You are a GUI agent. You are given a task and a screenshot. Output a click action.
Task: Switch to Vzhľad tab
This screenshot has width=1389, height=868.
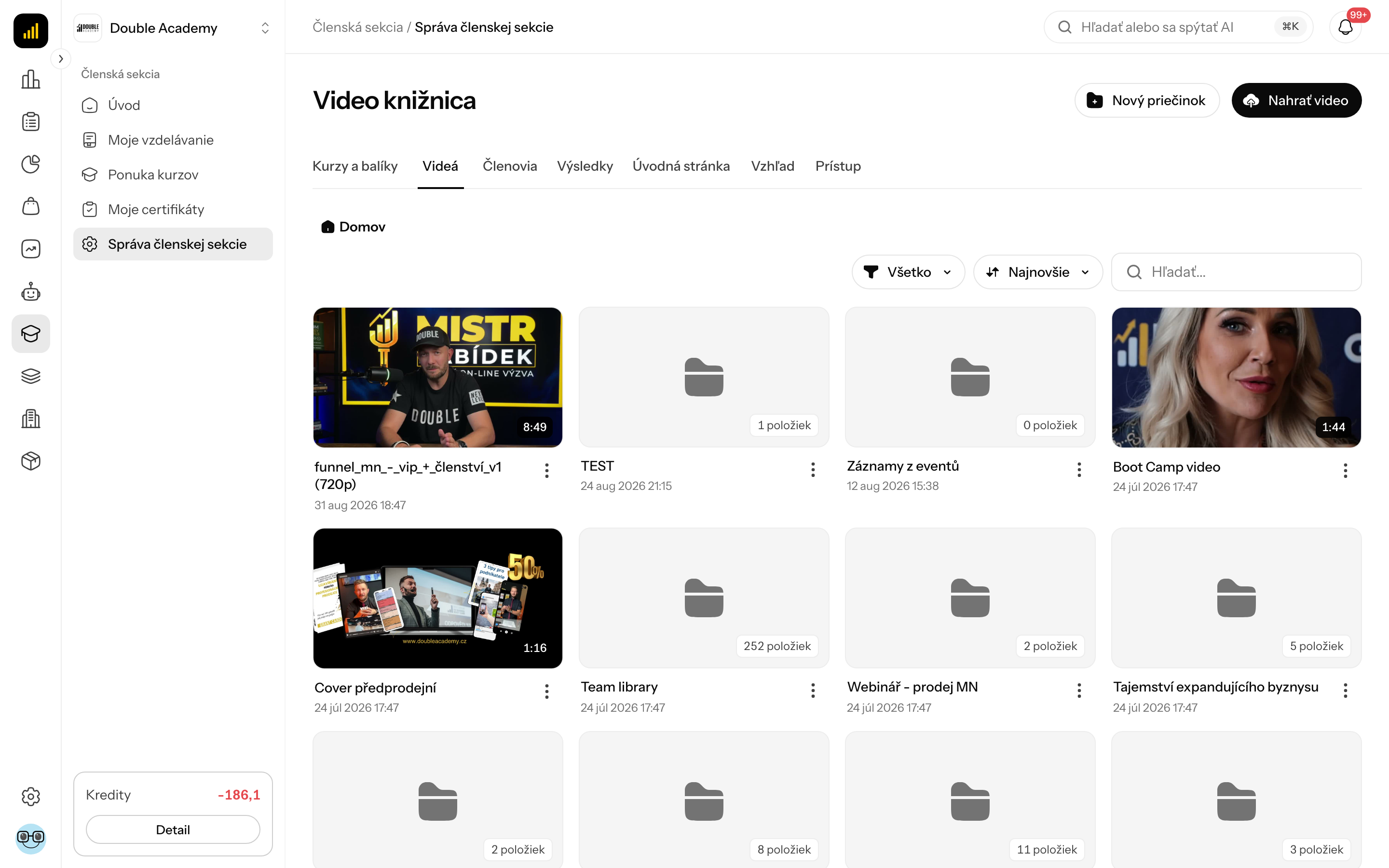(773, 166)
